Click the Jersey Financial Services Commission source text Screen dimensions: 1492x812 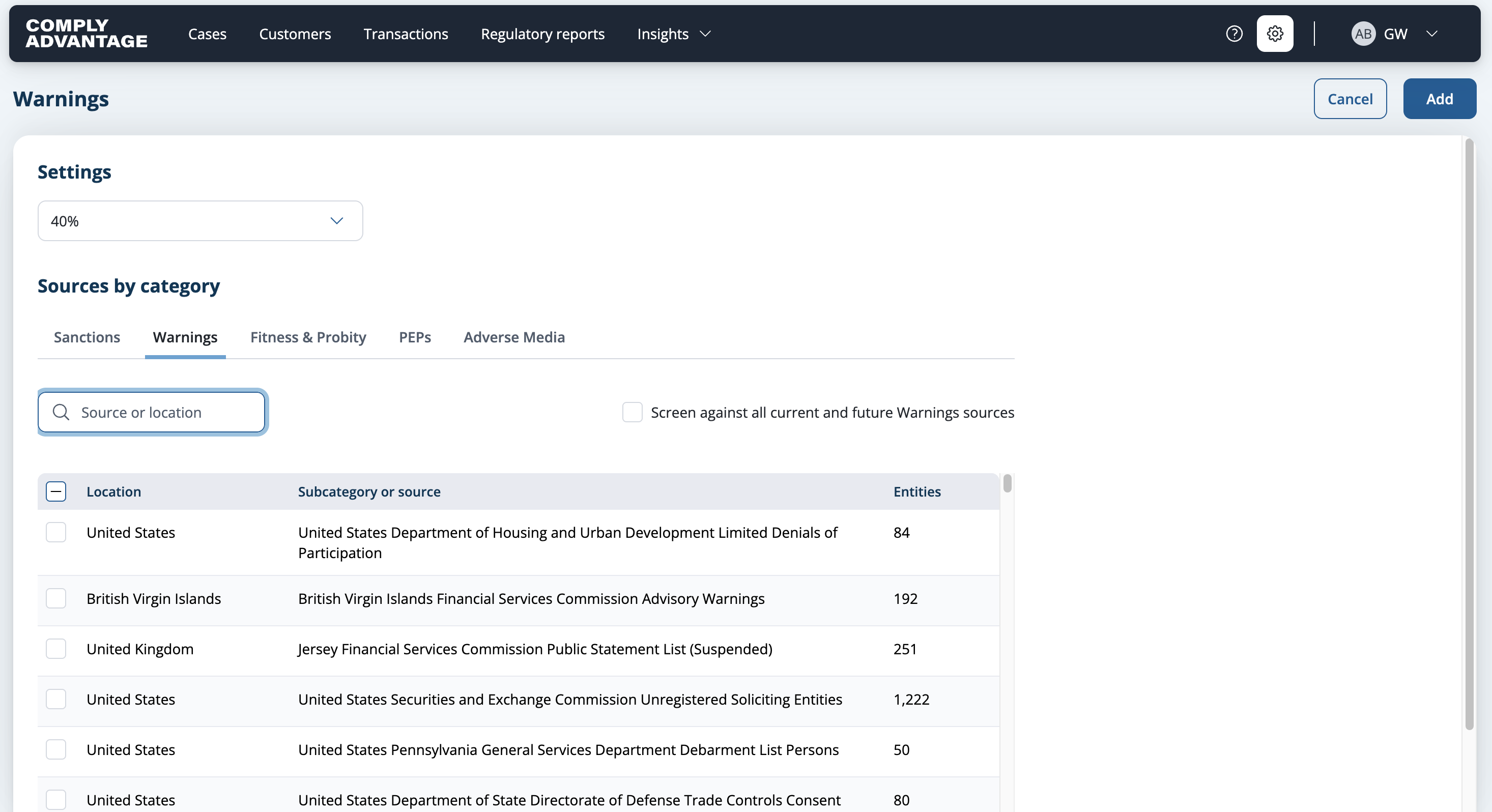[x=535, y=648]
